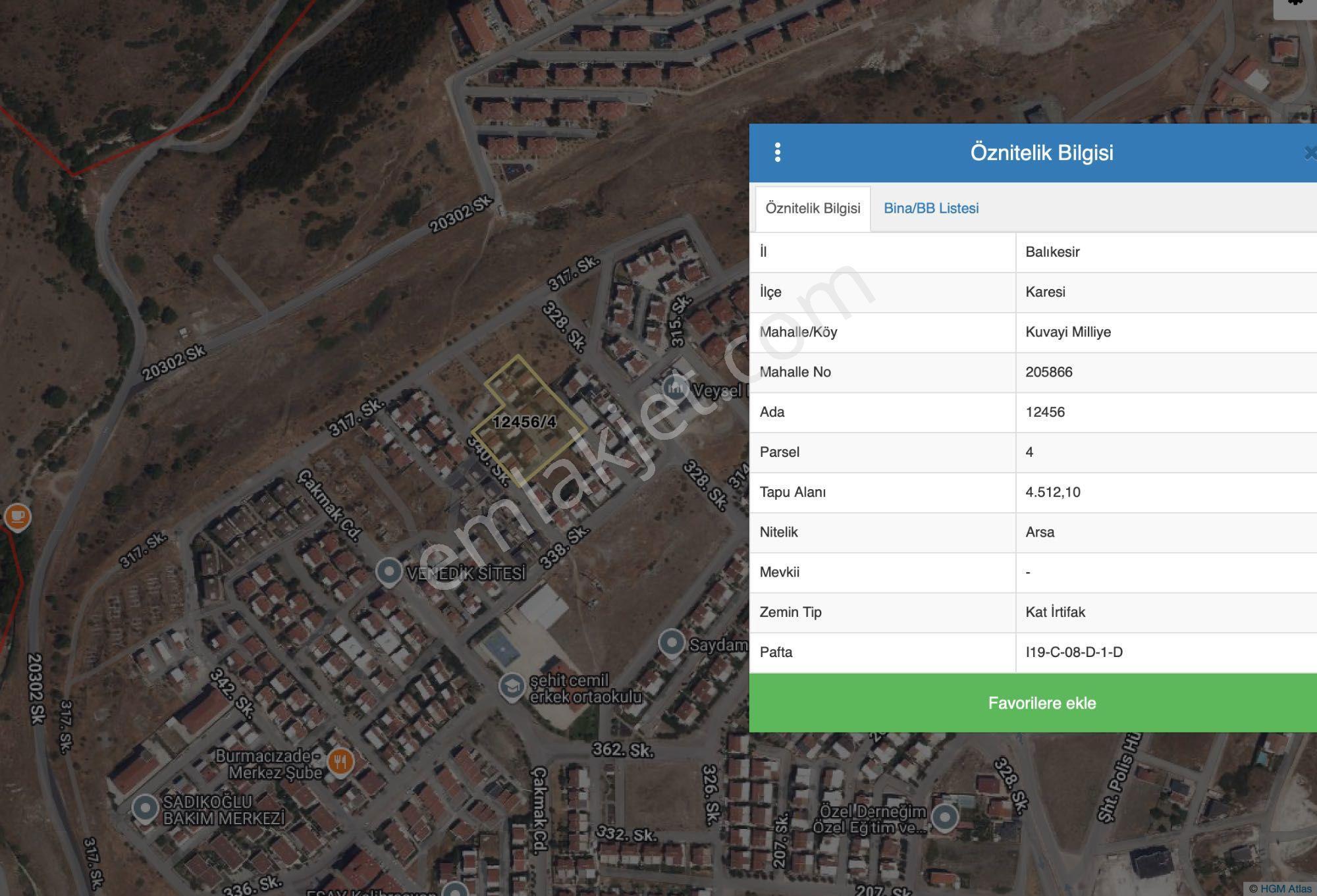Click the ESAY Kalibrasyon pin at bottom
The image size is (1317, 896).
point(454,890)
